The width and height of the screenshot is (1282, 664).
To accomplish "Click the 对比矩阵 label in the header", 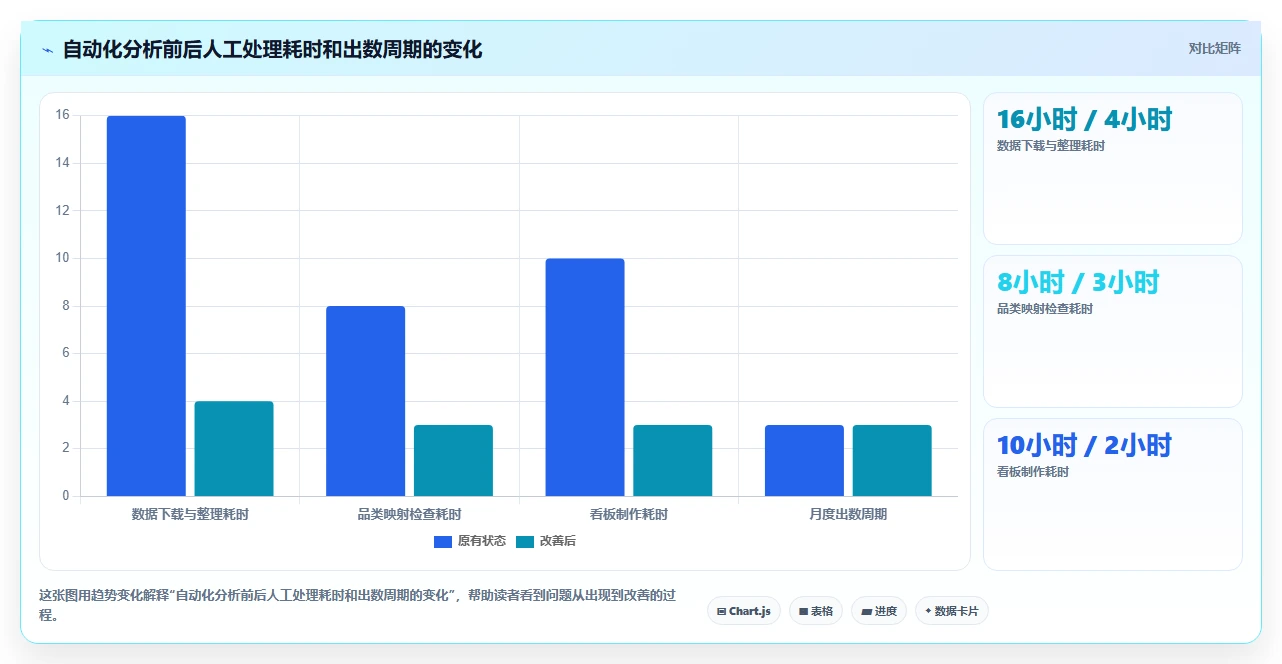I will pyautogui.click(x=1214, y=48).
